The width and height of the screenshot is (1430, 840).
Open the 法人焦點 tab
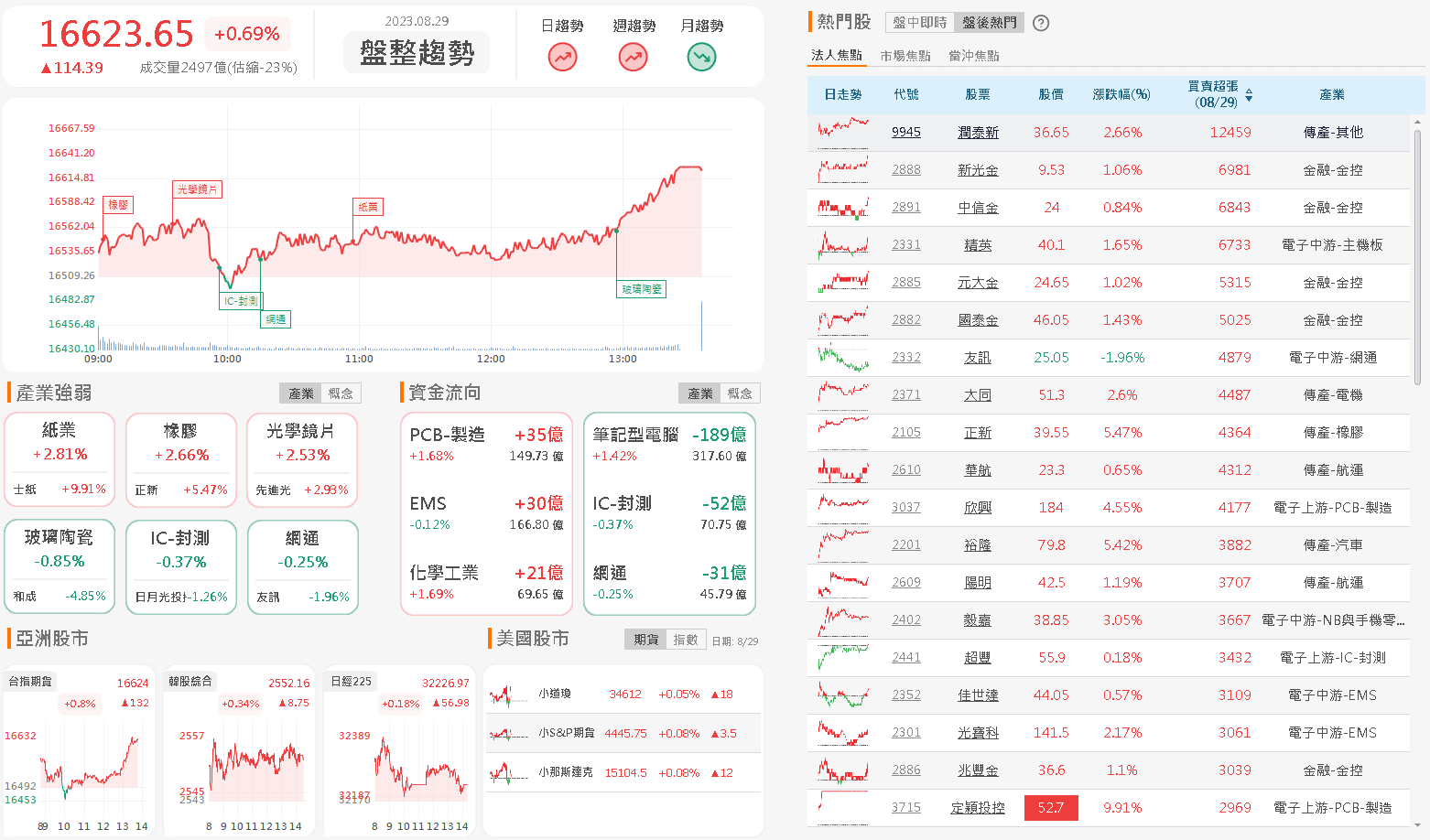pos(837,56)
